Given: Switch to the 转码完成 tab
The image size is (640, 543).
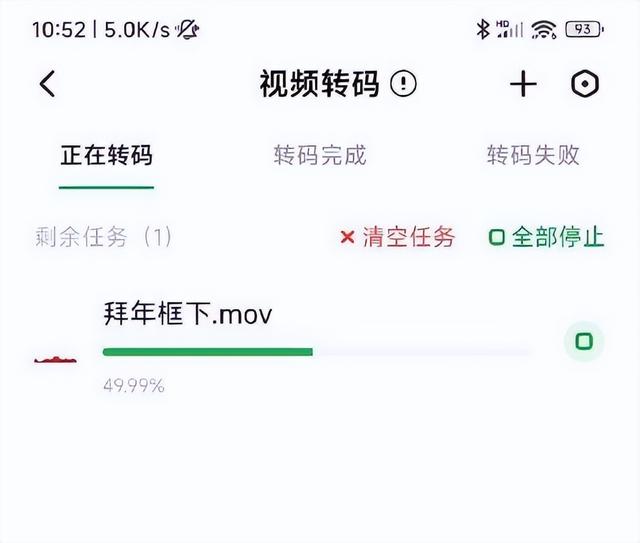Looking at the screenshot, I should 320,155.
